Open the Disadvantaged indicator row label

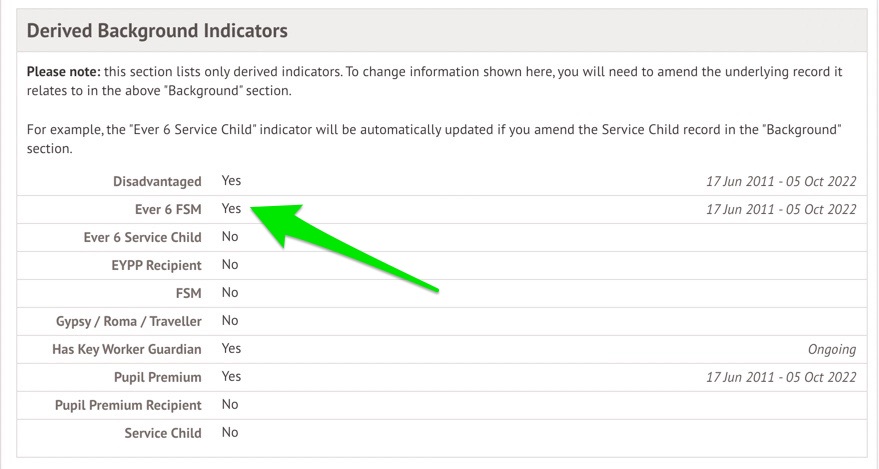pos(156,182)
